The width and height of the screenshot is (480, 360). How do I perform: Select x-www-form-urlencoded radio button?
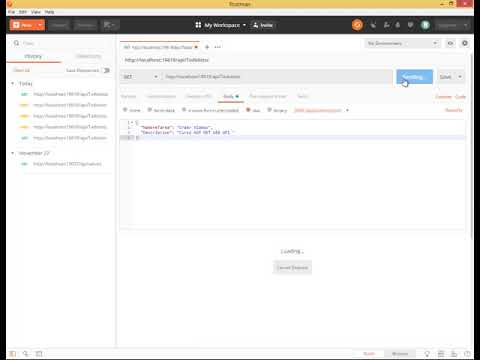pyautogui.click(x=184, y=110)
